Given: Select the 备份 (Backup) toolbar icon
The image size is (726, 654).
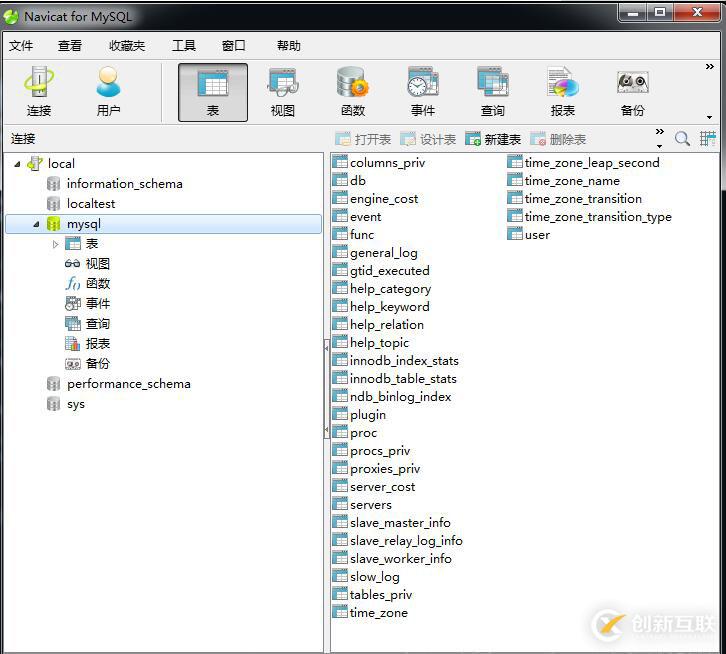Looking at the screenshot, I should (x=632, y=92).
